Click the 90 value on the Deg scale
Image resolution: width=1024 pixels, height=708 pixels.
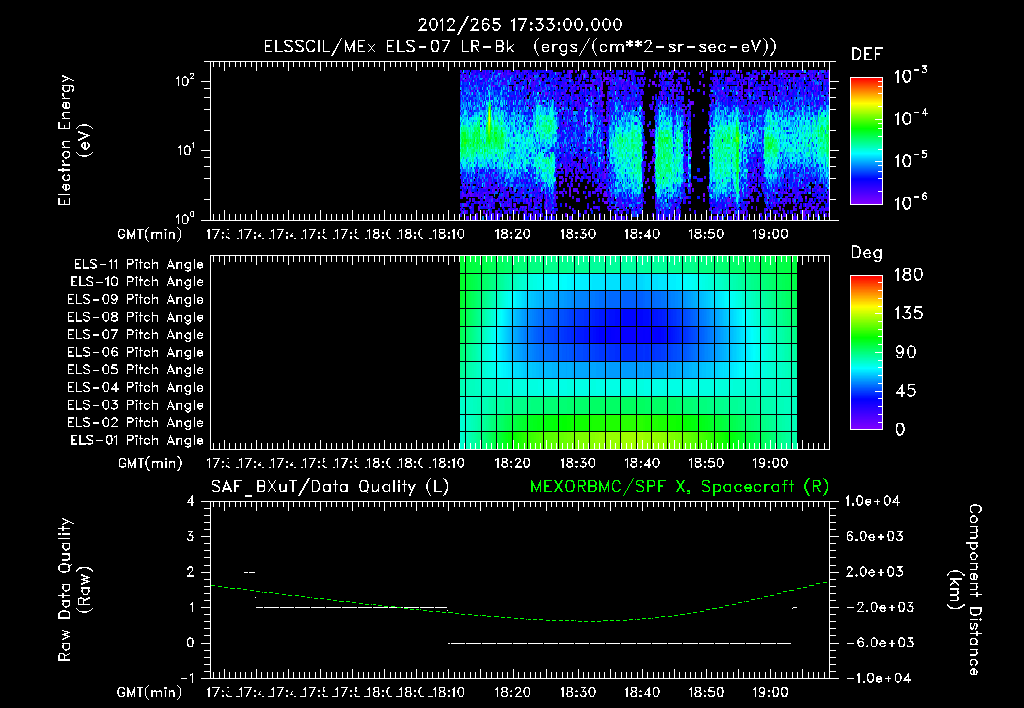(906, 352)
